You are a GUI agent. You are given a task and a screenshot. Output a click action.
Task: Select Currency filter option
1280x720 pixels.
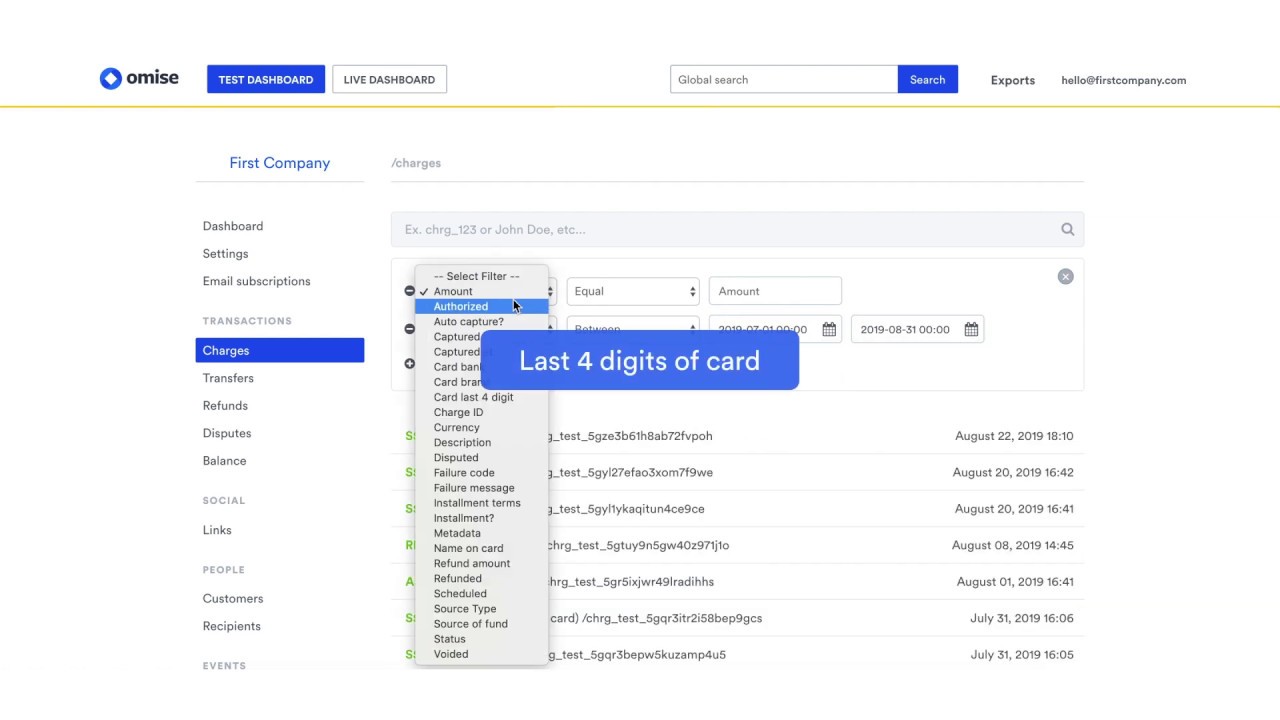[482, 427]
